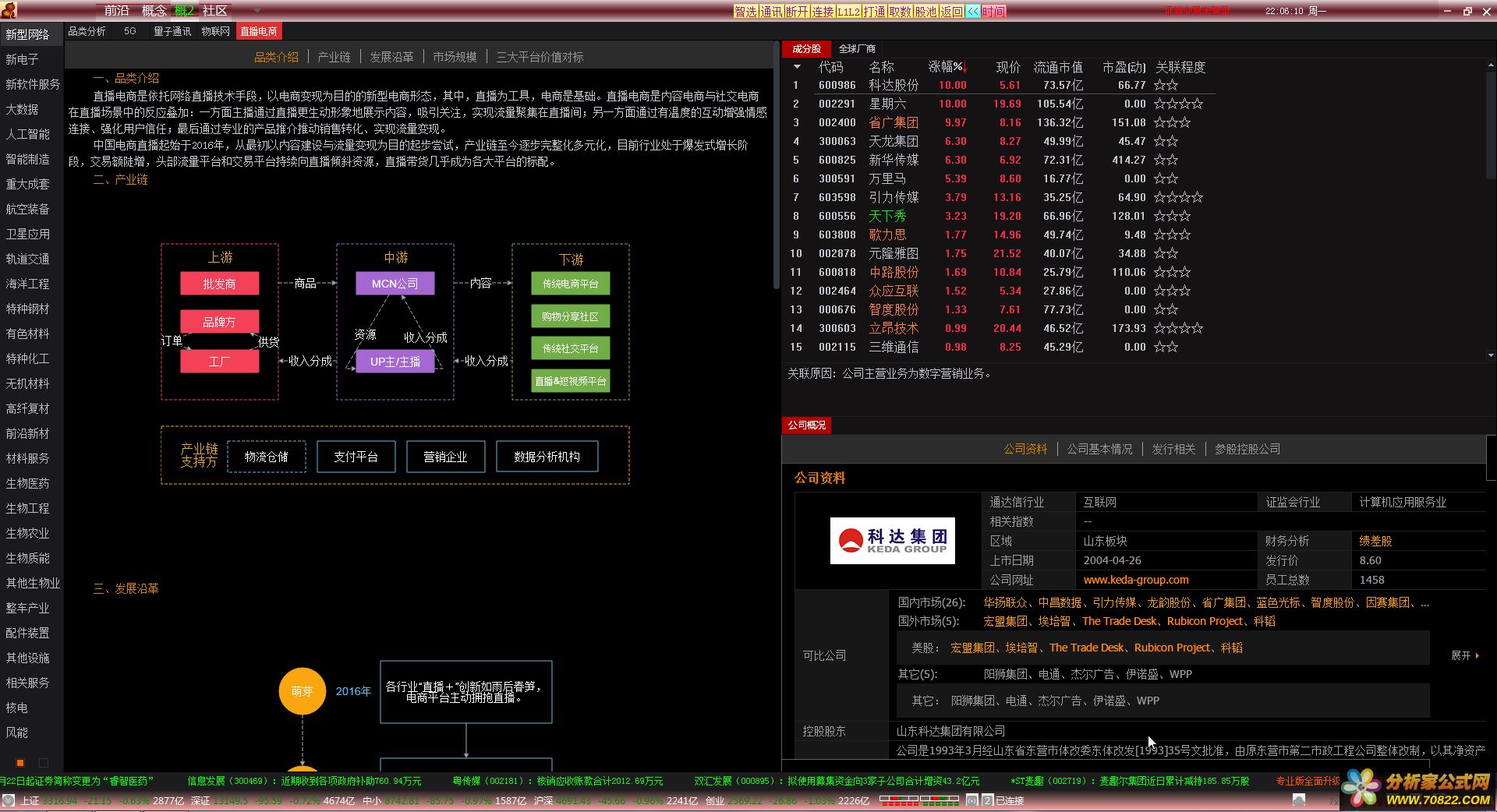The image size is (1497, 812).
Task: Click the orange page indicator square at bottom-left
Action: pos(20,763)
